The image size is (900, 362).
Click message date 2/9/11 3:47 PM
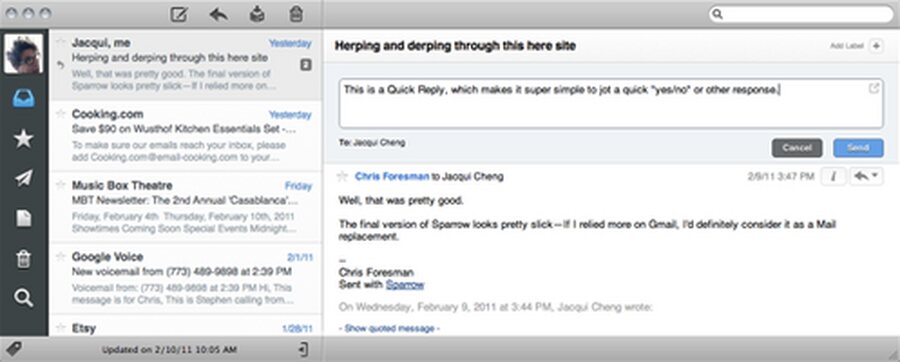781,177
